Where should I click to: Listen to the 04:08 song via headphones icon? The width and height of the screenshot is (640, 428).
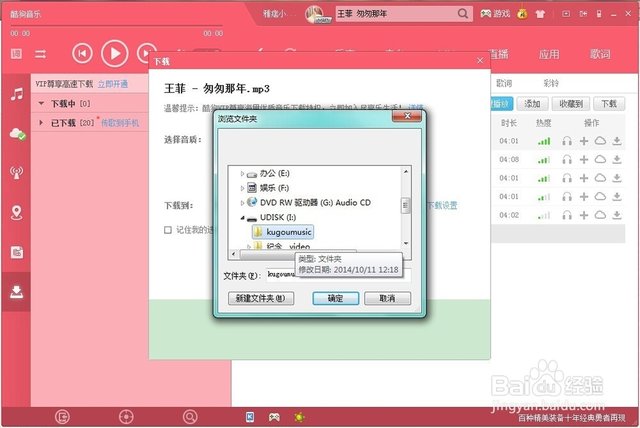567,160
